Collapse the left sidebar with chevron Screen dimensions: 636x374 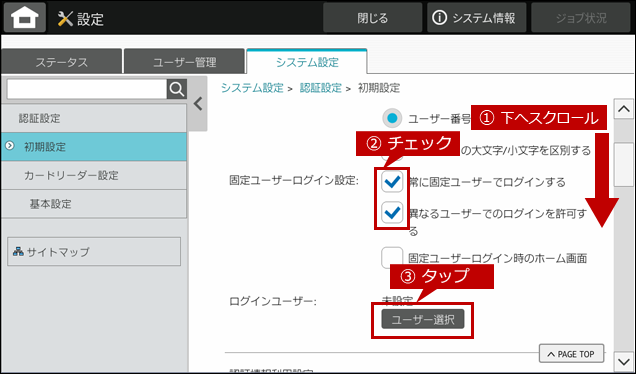pos(198,104)
